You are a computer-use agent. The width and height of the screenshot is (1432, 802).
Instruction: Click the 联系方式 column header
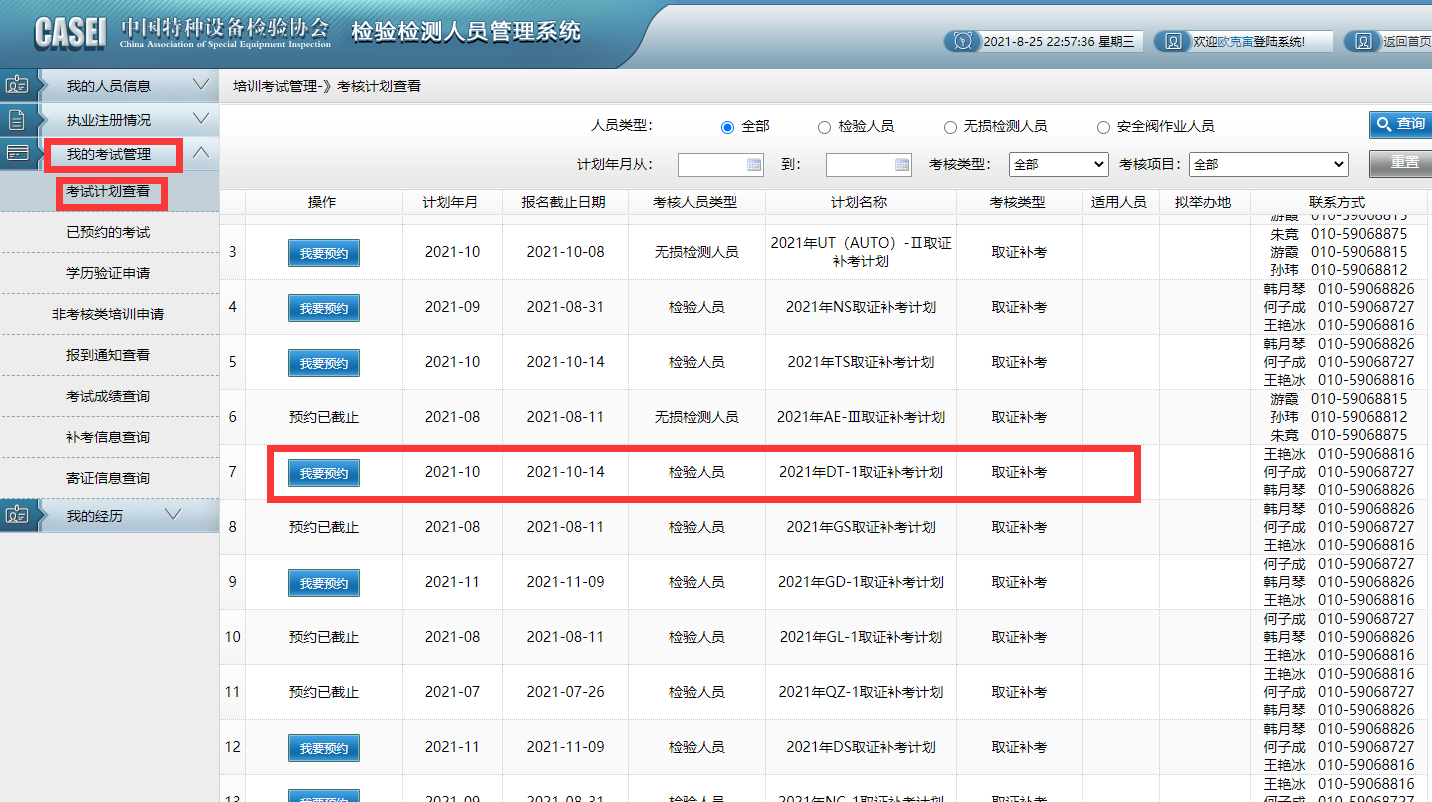[1336, 202]
